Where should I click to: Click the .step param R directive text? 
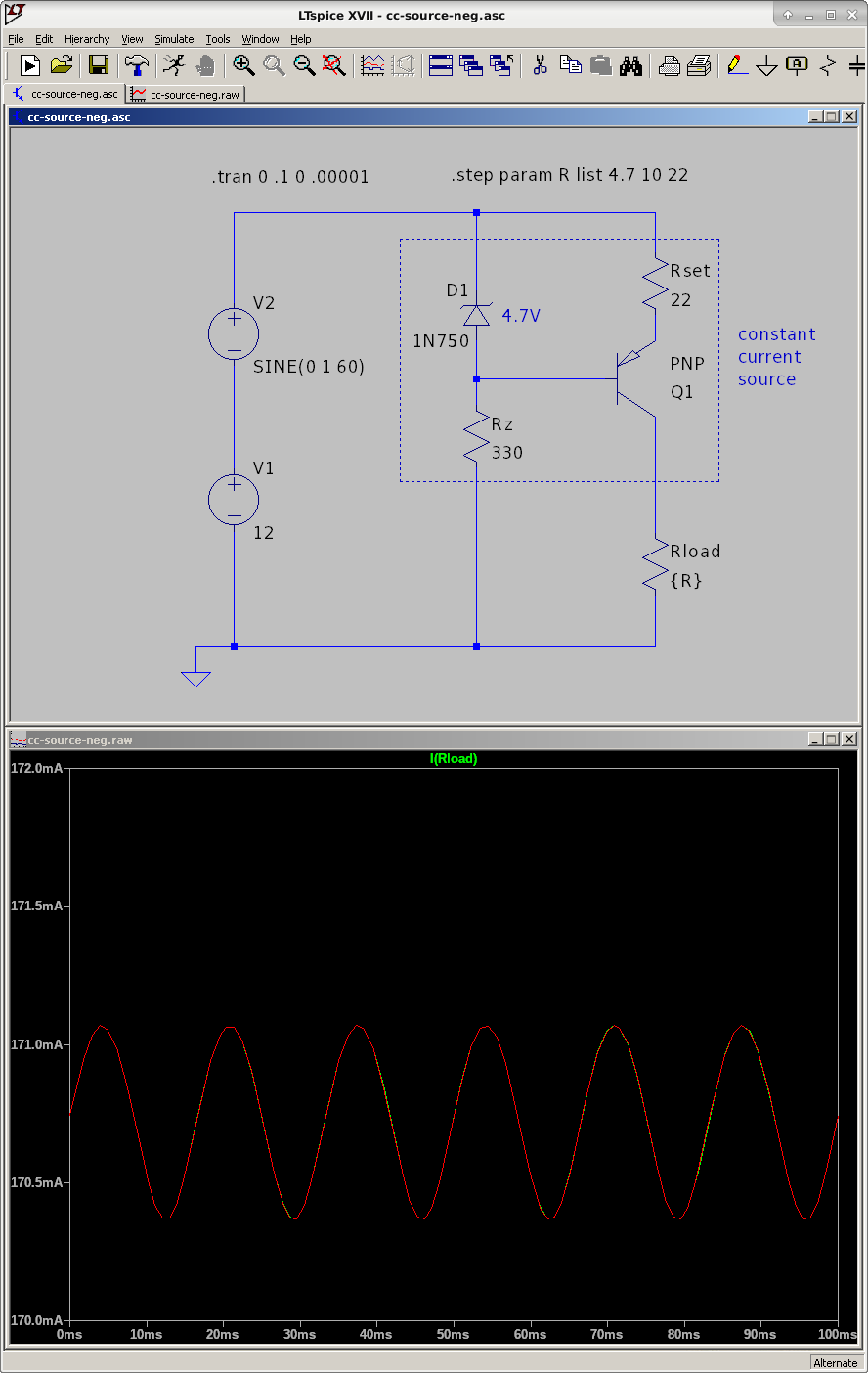(570, 175)
